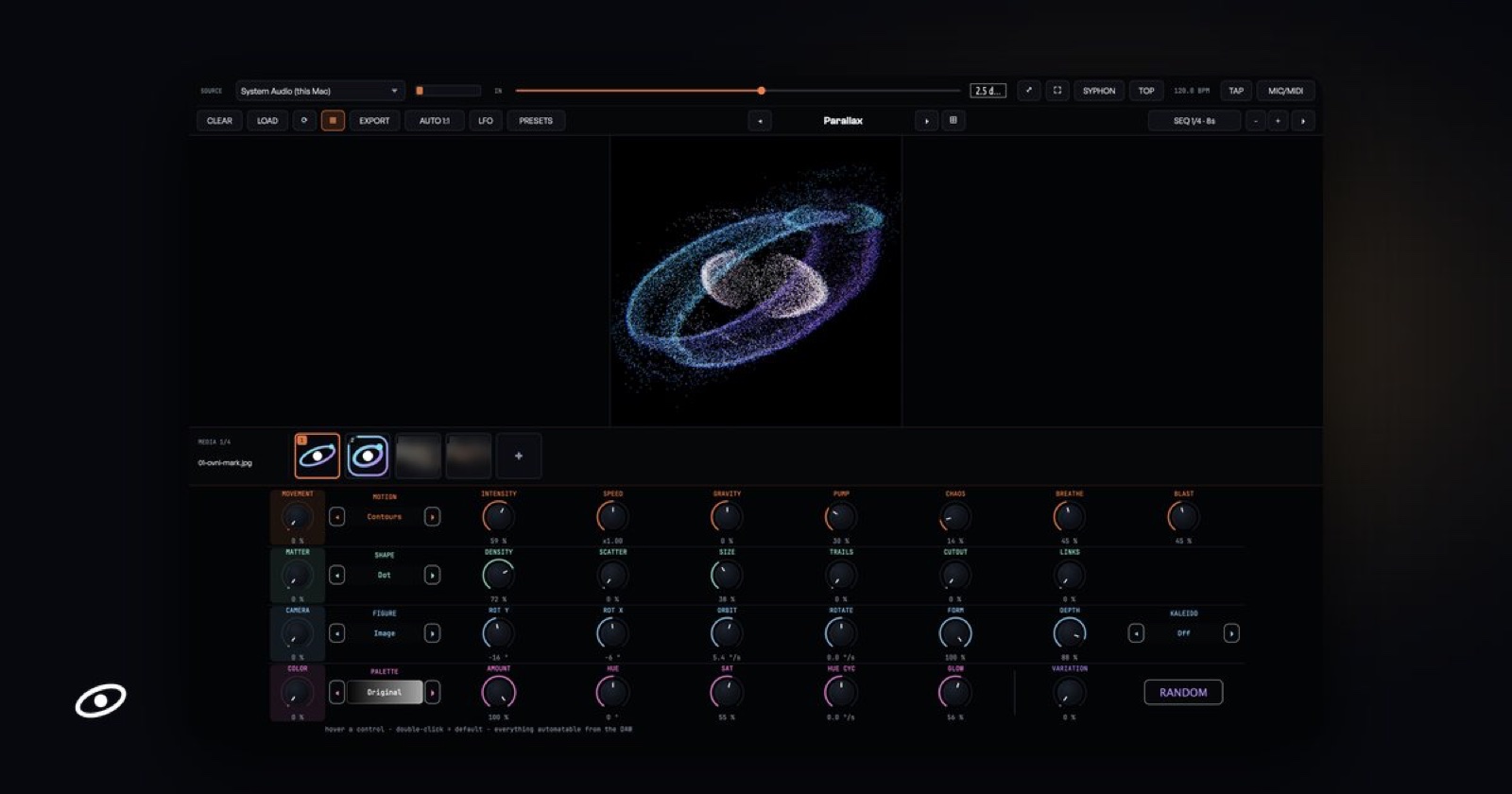Viewport: 1512px width, 794px height.
Task: Click the Original palette swatch
Action: [x=385, y=692]
